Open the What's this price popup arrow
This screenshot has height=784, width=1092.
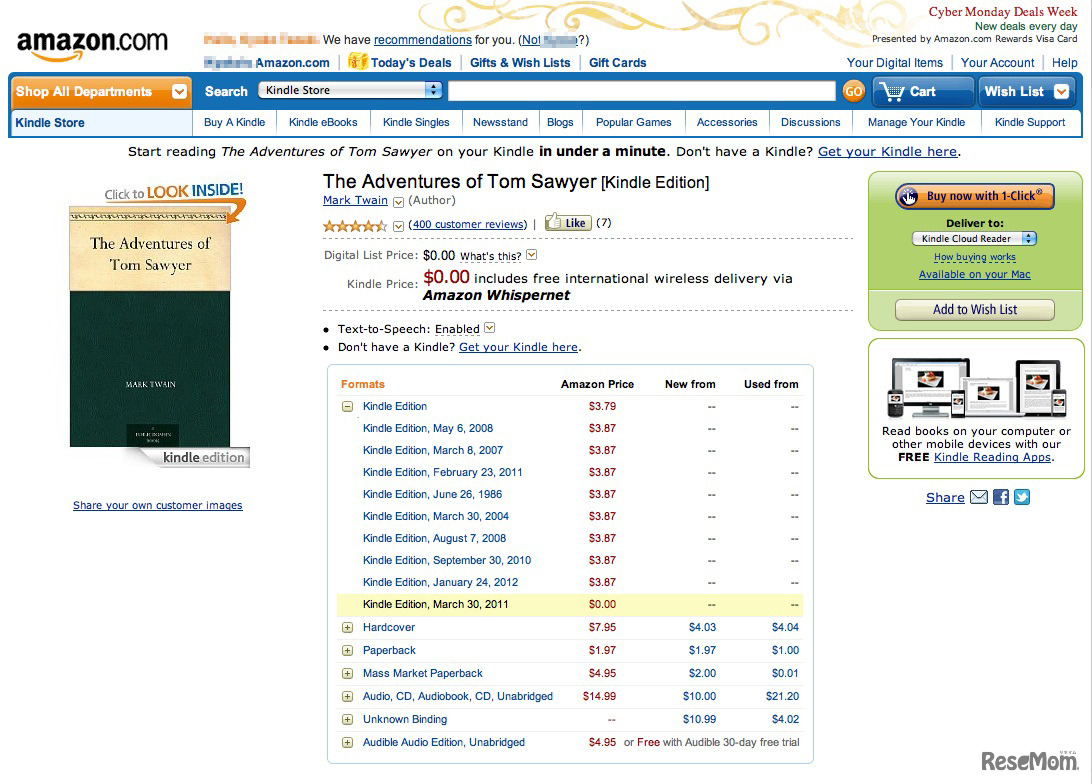click(x=531, y=255)
